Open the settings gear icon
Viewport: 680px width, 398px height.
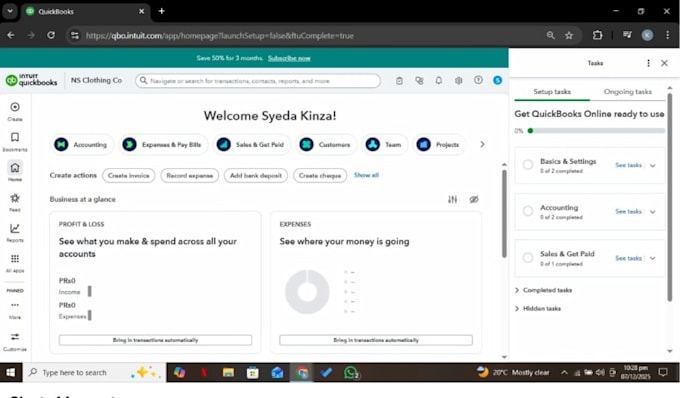458,81
